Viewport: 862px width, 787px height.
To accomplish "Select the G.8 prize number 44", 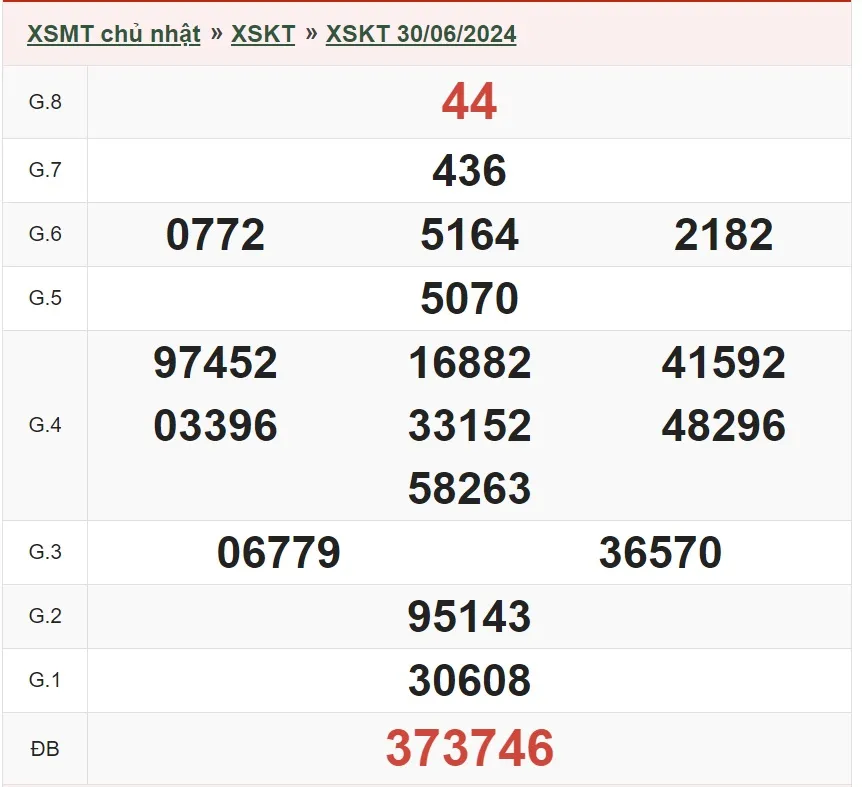I will tap(469, 102).
